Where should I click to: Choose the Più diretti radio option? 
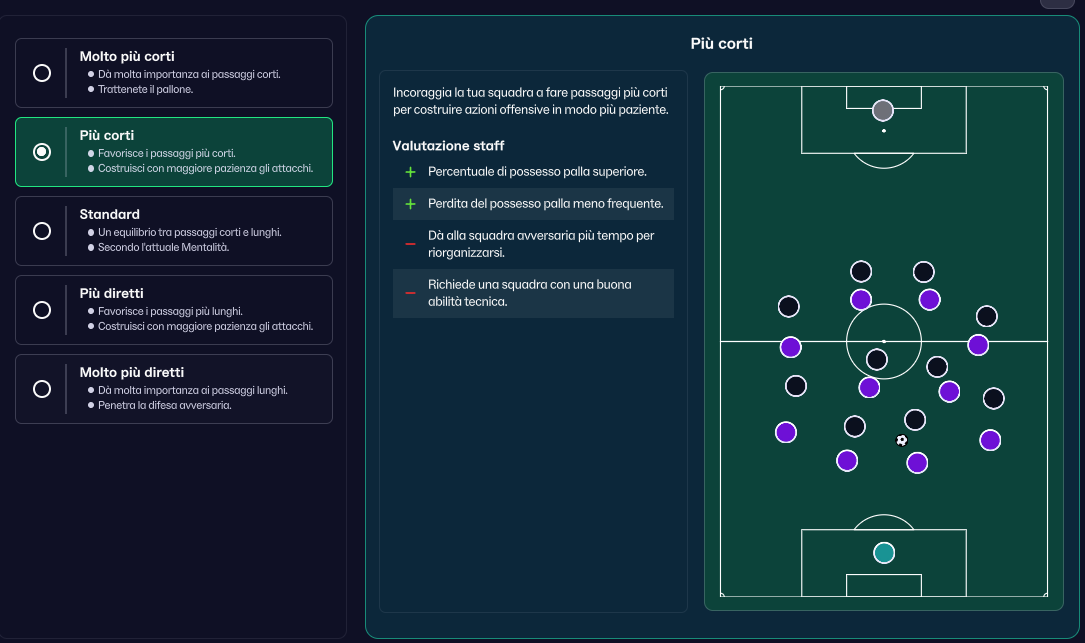point(42,309)
